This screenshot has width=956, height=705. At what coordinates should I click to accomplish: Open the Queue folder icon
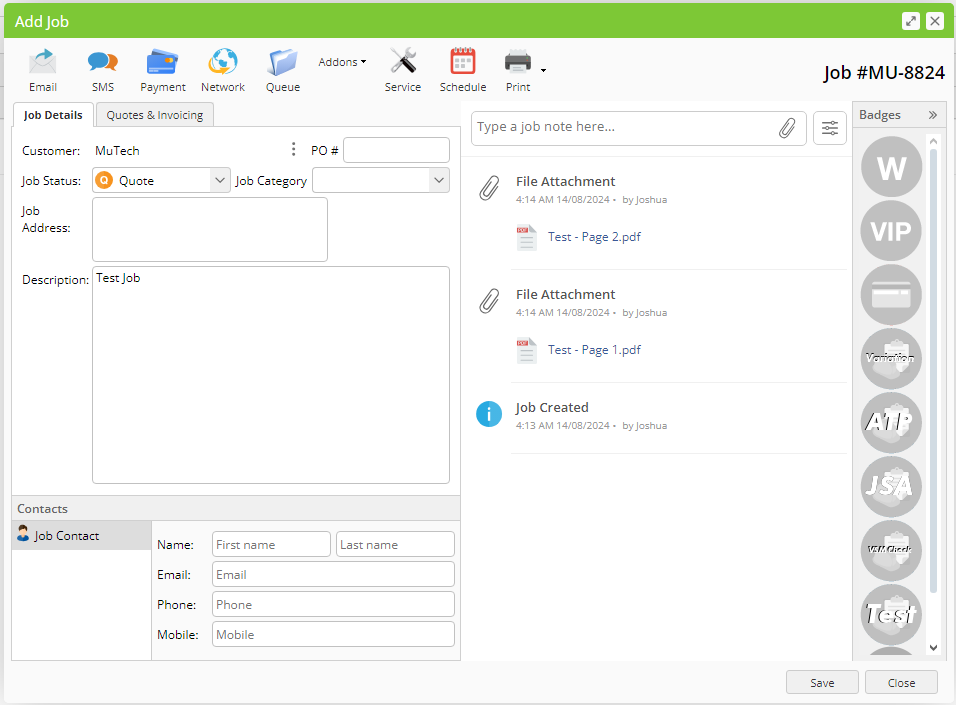pos(283,70)
